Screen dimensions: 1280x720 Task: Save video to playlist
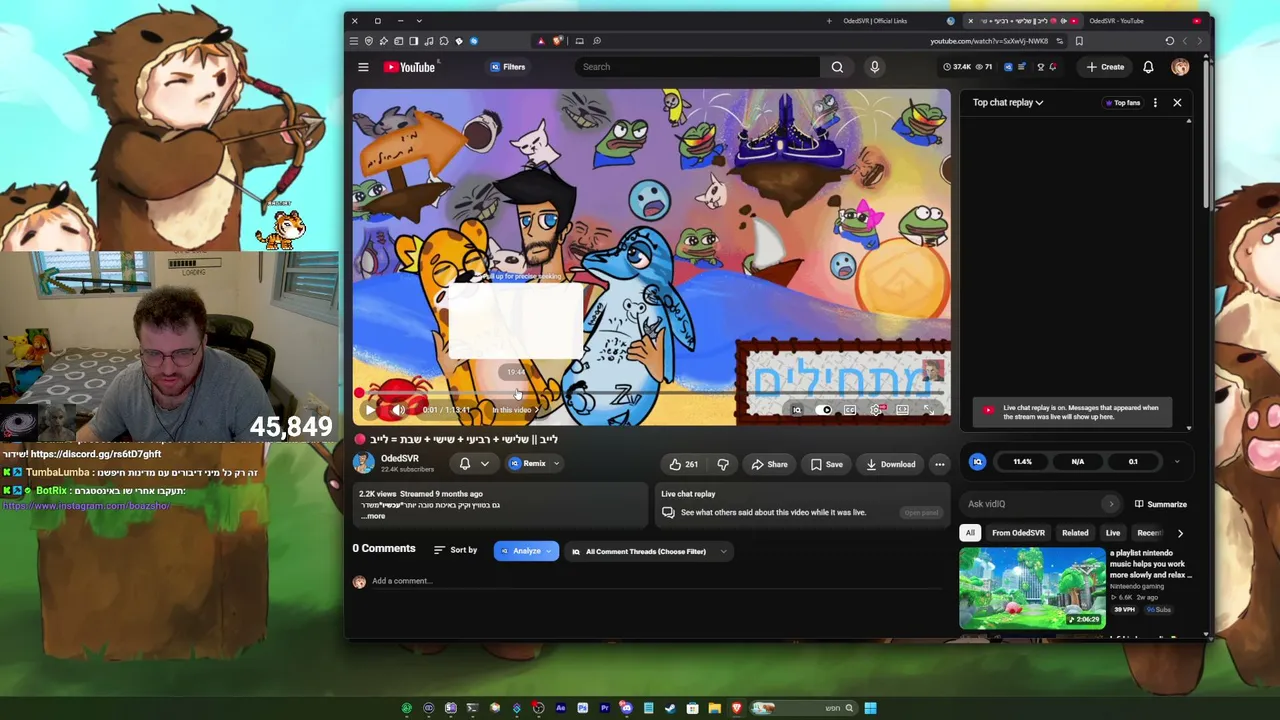point(826,464)
